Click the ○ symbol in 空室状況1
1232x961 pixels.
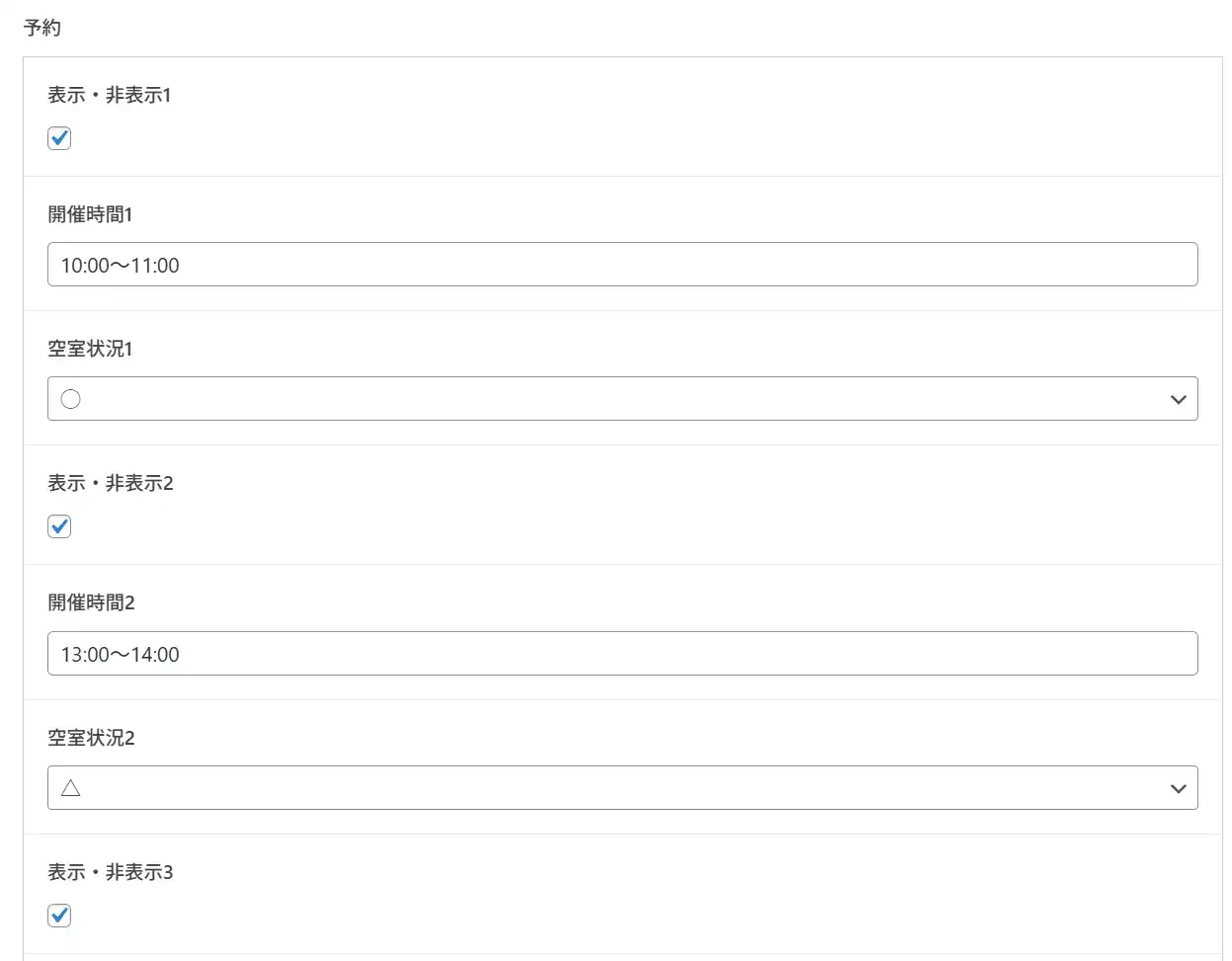click(x=71, y=399)
